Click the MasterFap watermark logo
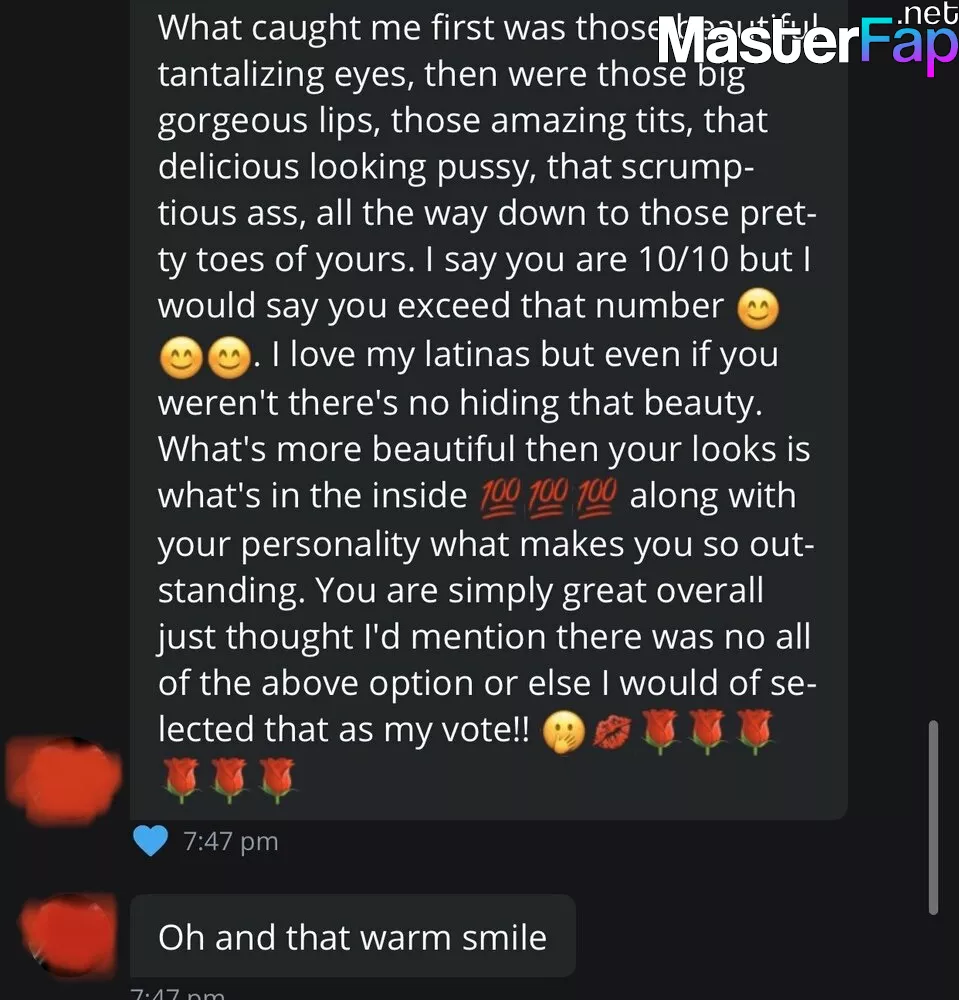Viewport: 959px width, 1000px height. 808,42
